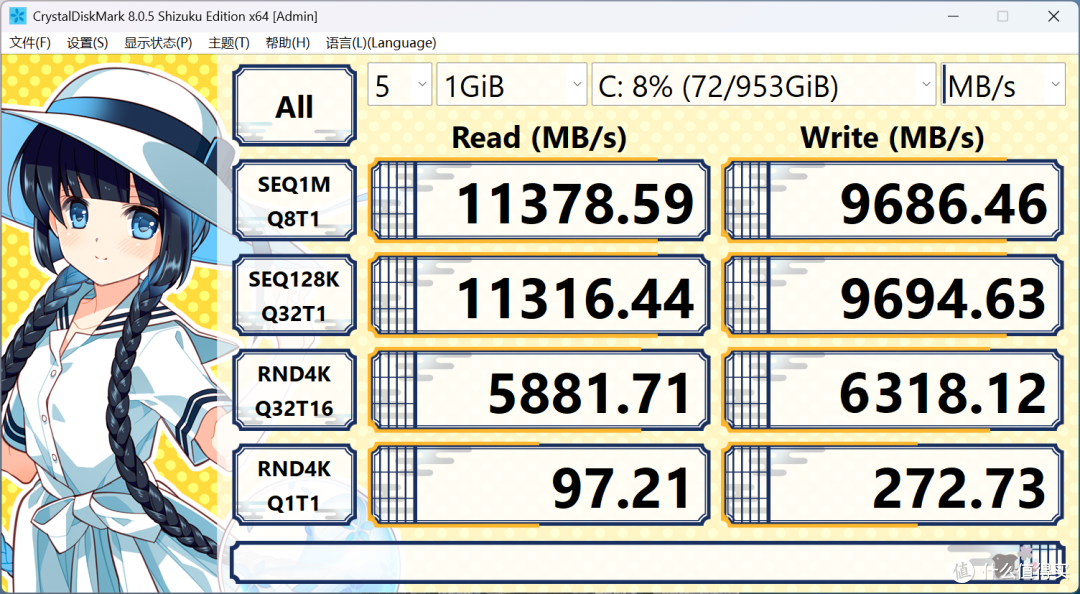This screenshot has width=1080, height=594.
Task: Click the SEQ128K read result 11316.44
Action: (x=540, y=296)
